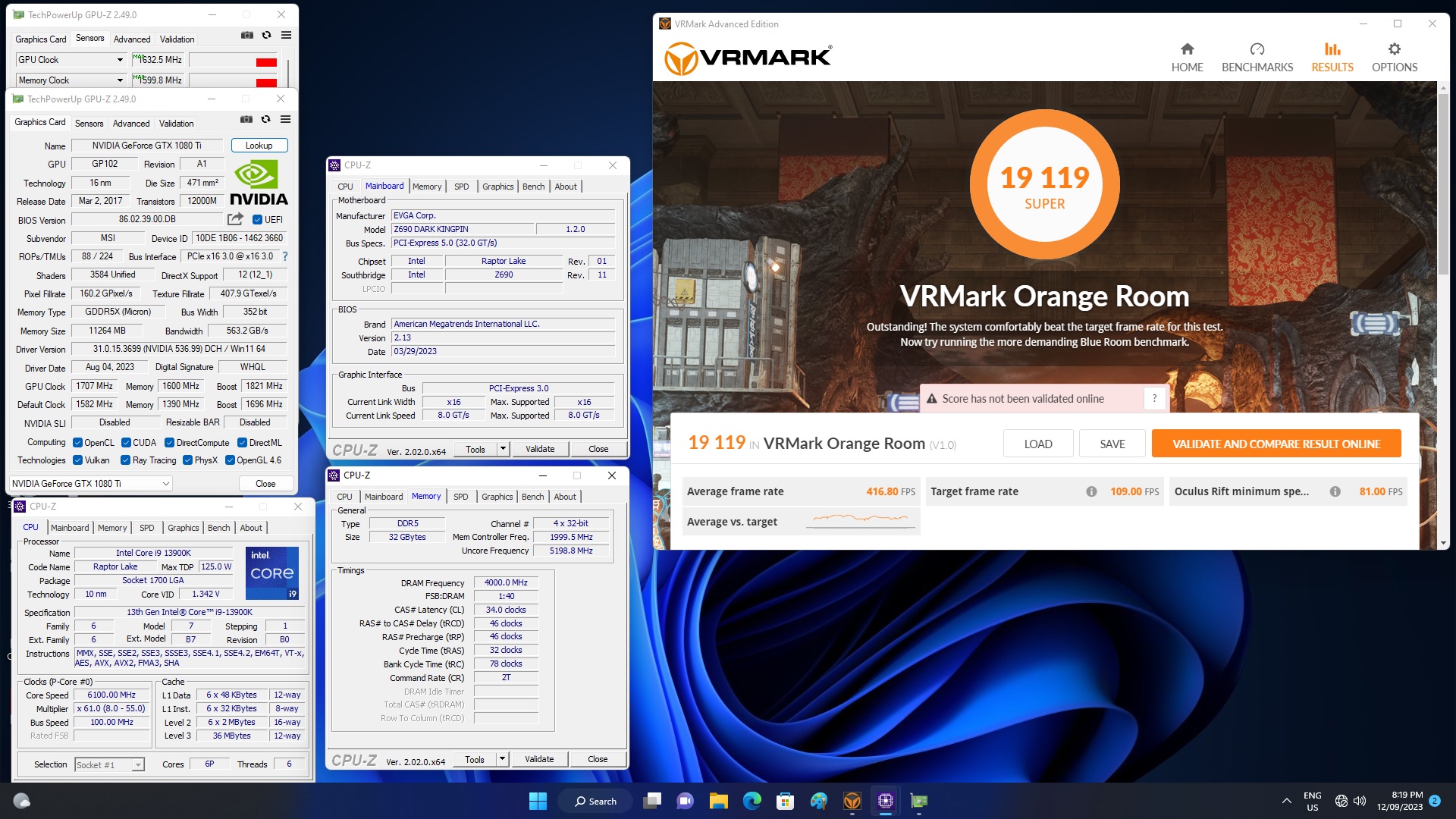Image resolution: width=1456 pixels, height=819 pixels.
Task: Click Average vs. target frame rate graph
Action: pos(861,521)
